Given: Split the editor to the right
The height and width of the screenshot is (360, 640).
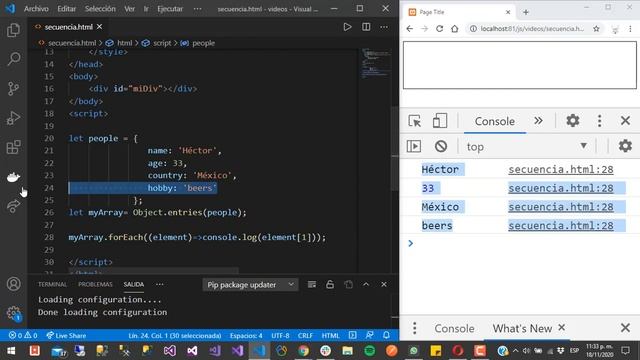Looking at the screenshot, I should click(x=366, y=27).
